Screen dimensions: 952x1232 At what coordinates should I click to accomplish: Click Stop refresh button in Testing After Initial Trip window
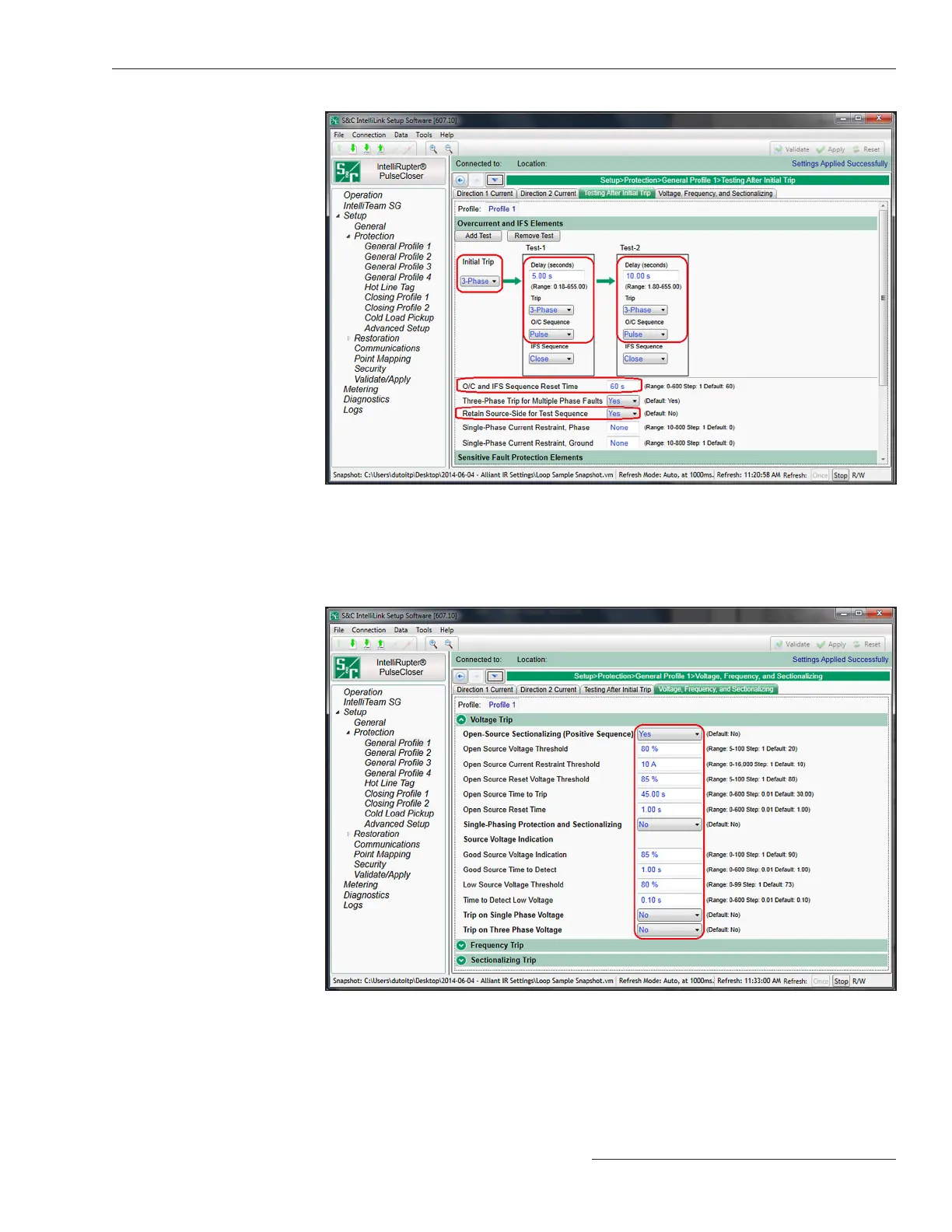(x=841, y=475)
